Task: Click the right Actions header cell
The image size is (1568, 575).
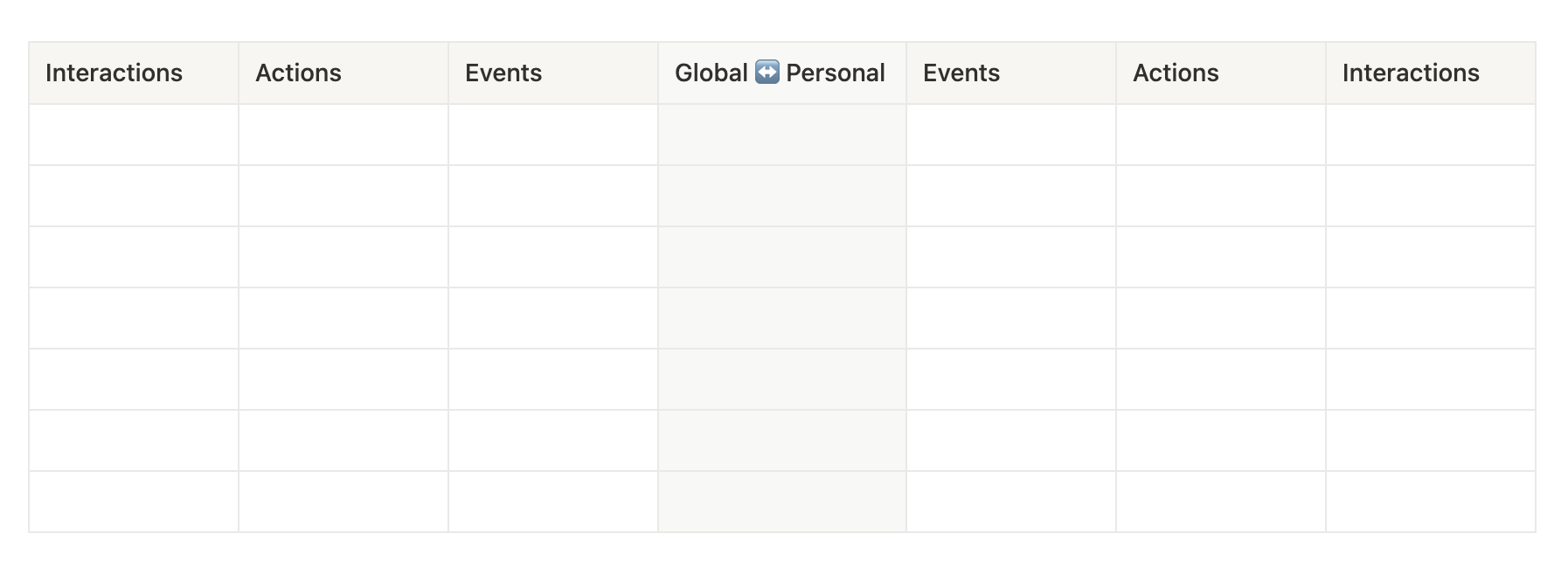Action: (x=1220, y=73)
